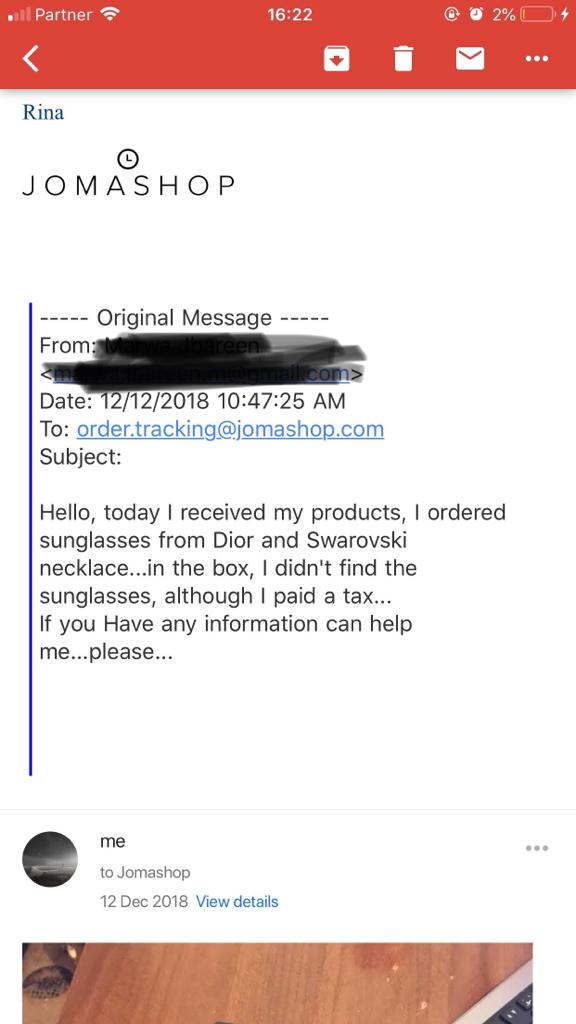Archive this email with the archive icon
Image resolution: width=576 pixels, height=1024 pixels.
coord(337,59)
